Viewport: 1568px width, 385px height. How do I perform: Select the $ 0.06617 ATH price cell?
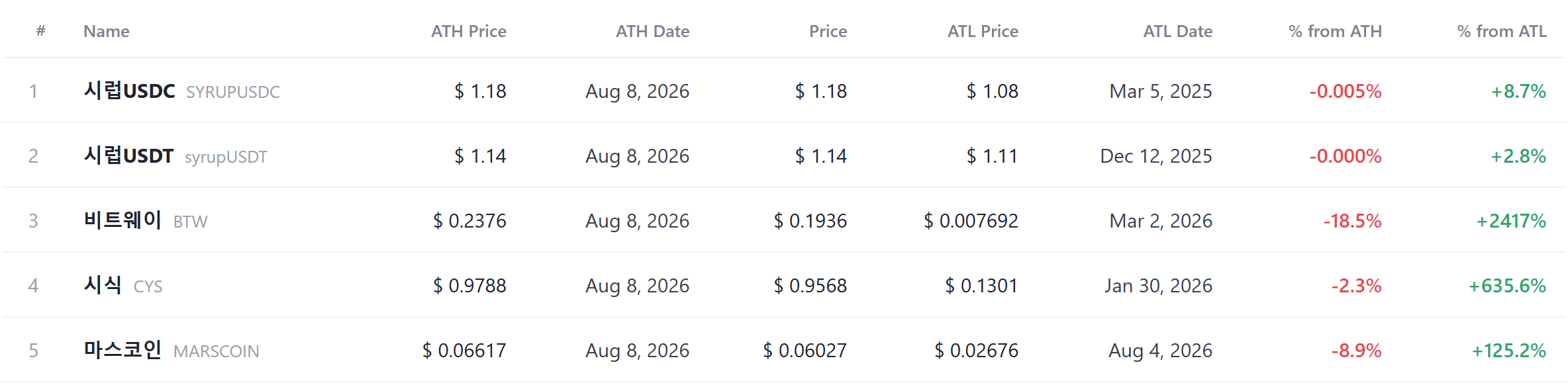[464, 351]
